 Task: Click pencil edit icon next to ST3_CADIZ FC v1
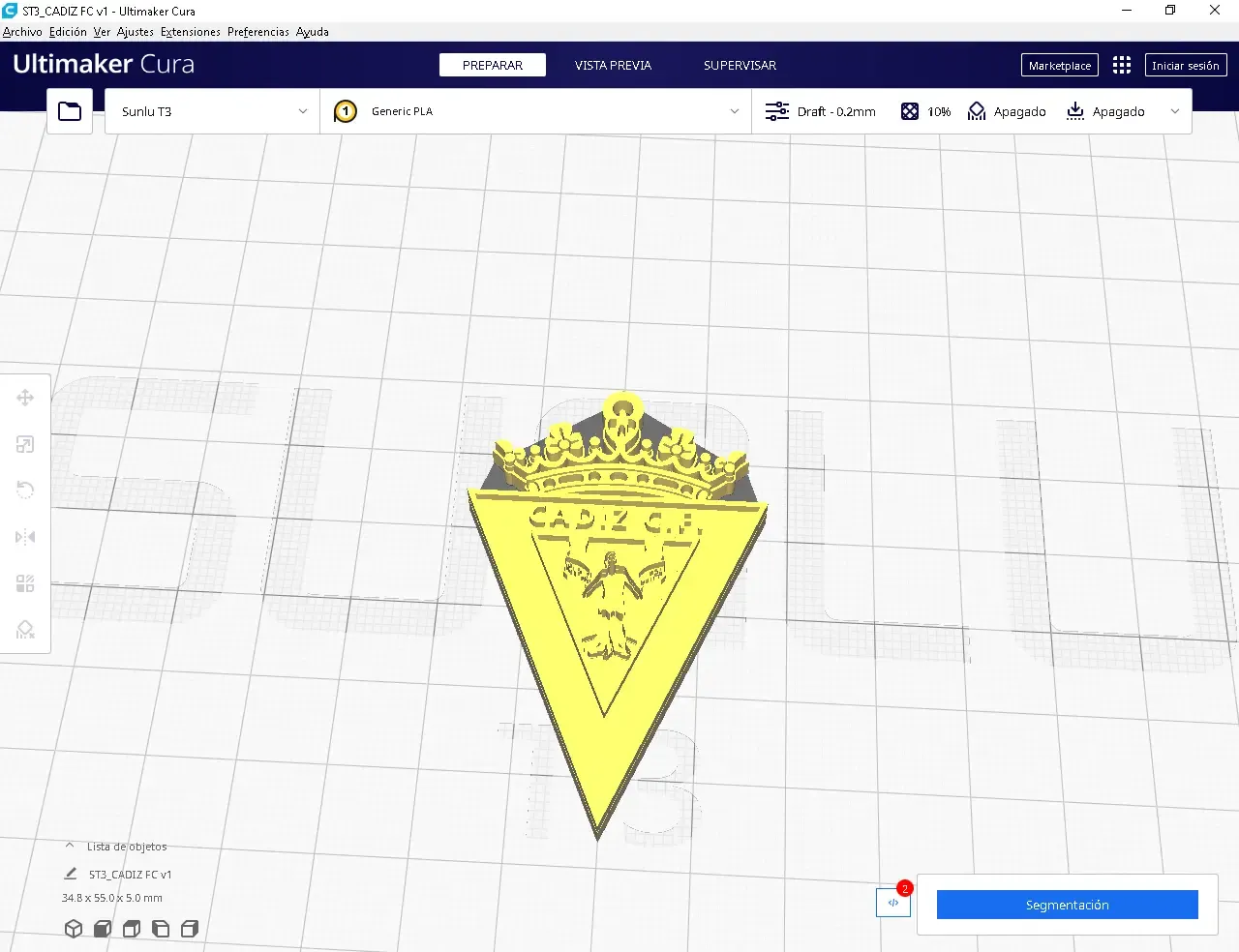point(70,874)
